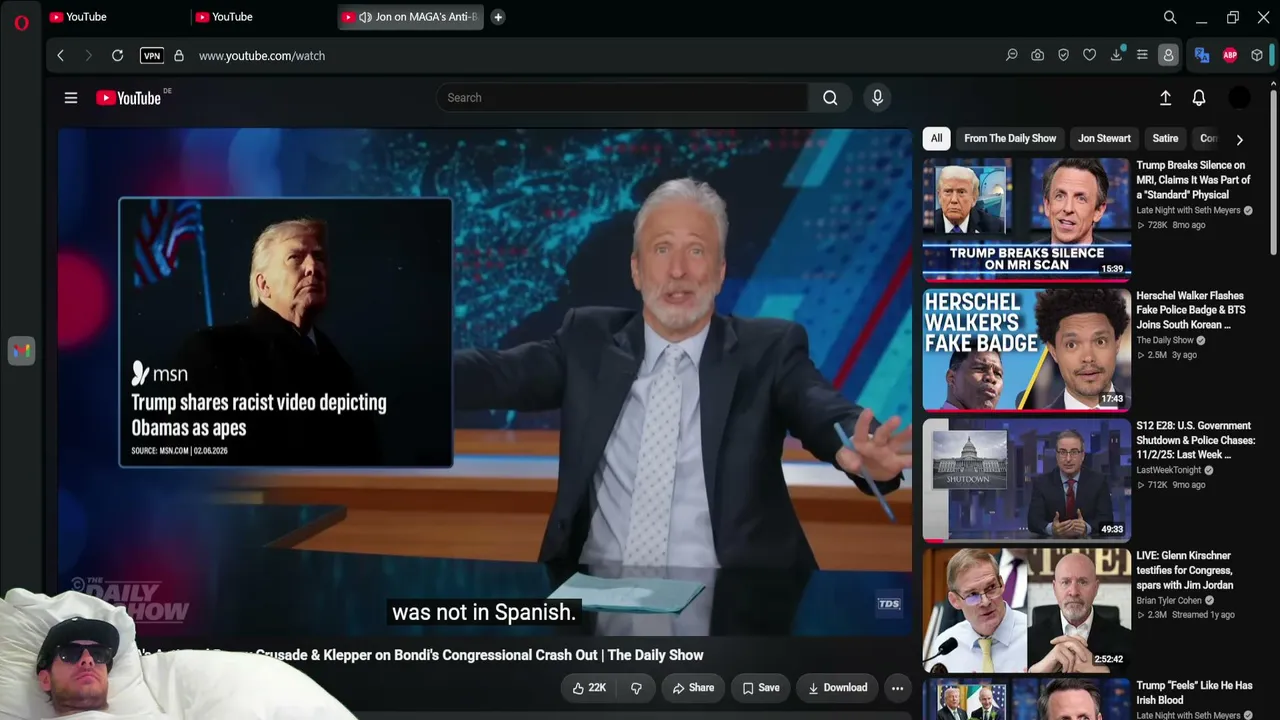This screenshot has height=720, width=1280.
Task: Start voice search with the microphone
Action: pos(877,98)
